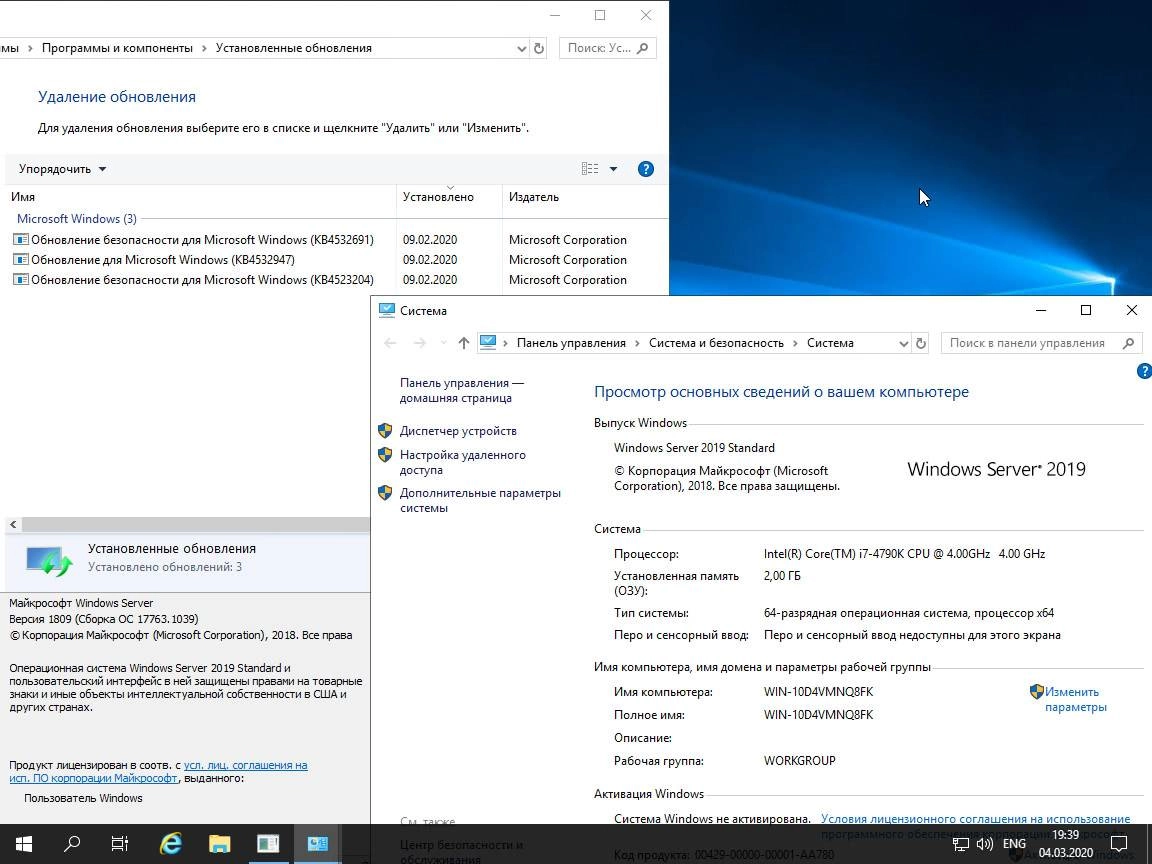The height and width of the screenshot is (864, 1152).
Task: Open license agreement link in About Windows
Action: 158,771
